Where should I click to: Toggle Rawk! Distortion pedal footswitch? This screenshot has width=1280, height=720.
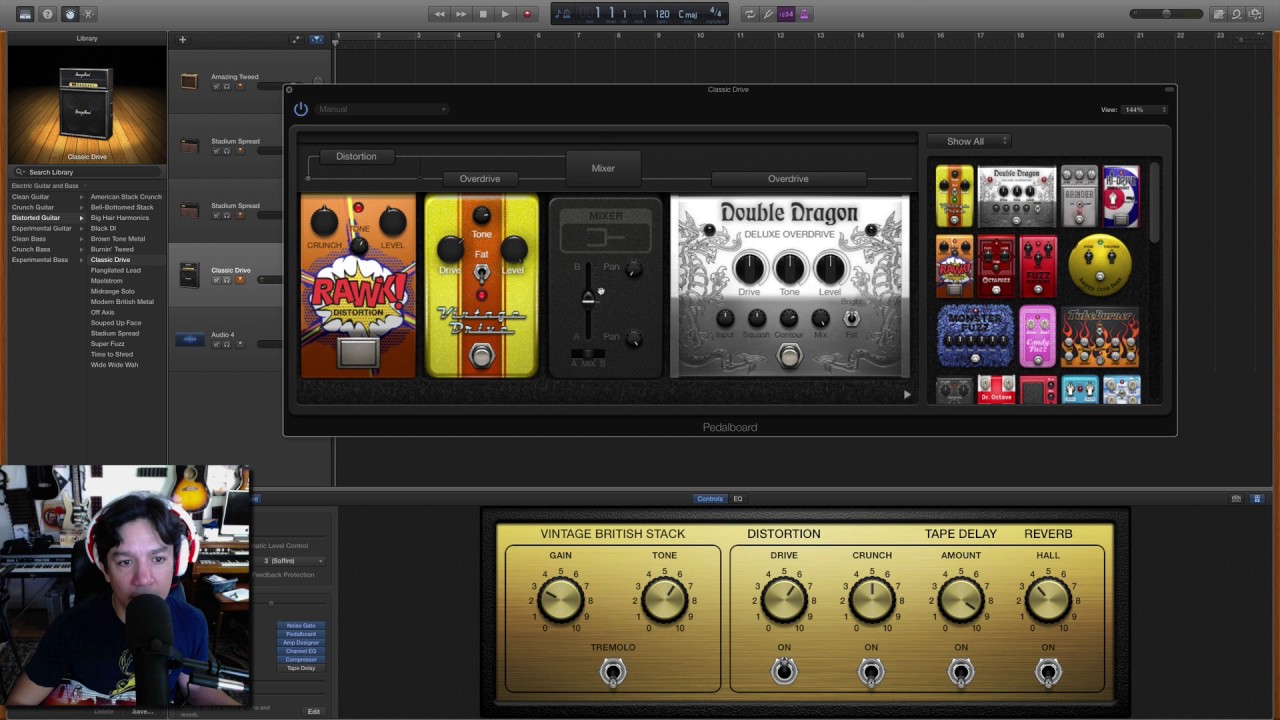click(x=358, y=351)
